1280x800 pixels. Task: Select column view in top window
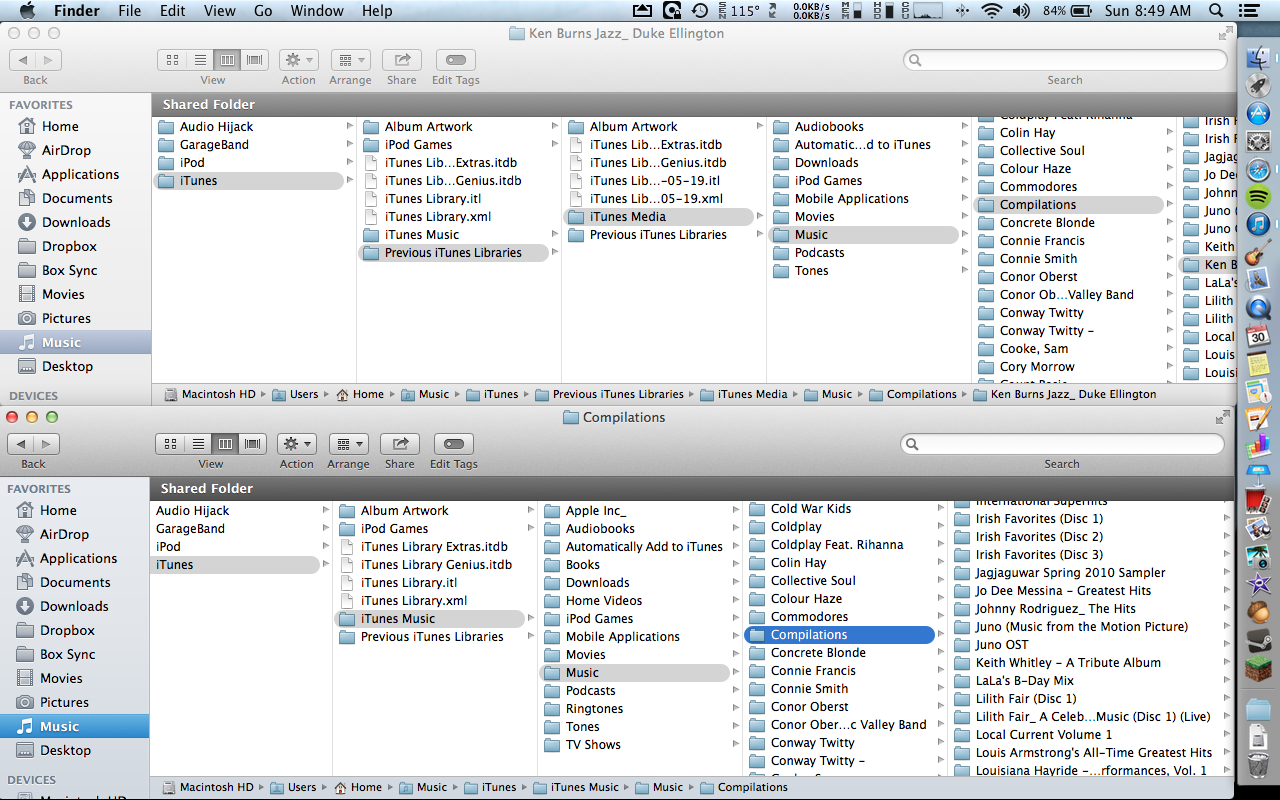(x=227, y=60)
